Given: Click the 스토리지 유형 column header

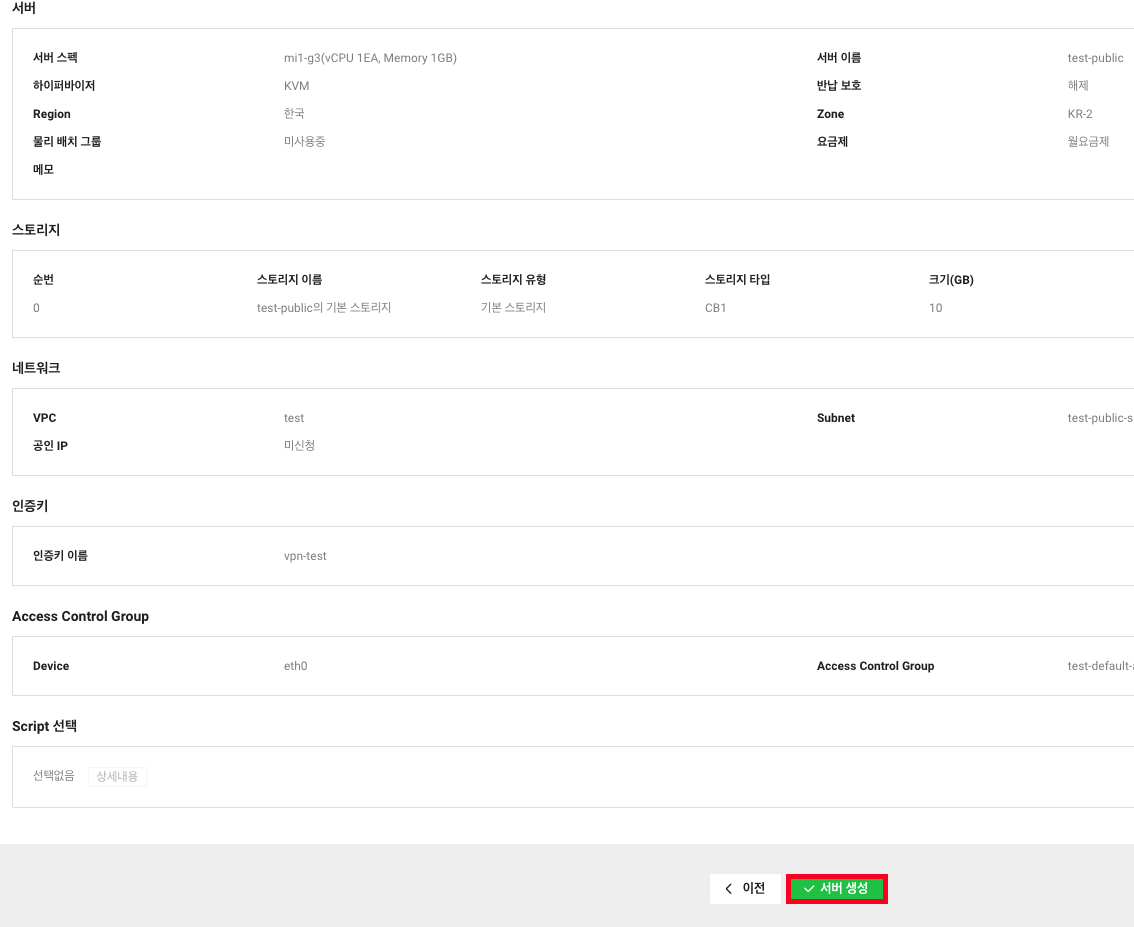Looking at the screenshot, I should click(x=513, y=279).
